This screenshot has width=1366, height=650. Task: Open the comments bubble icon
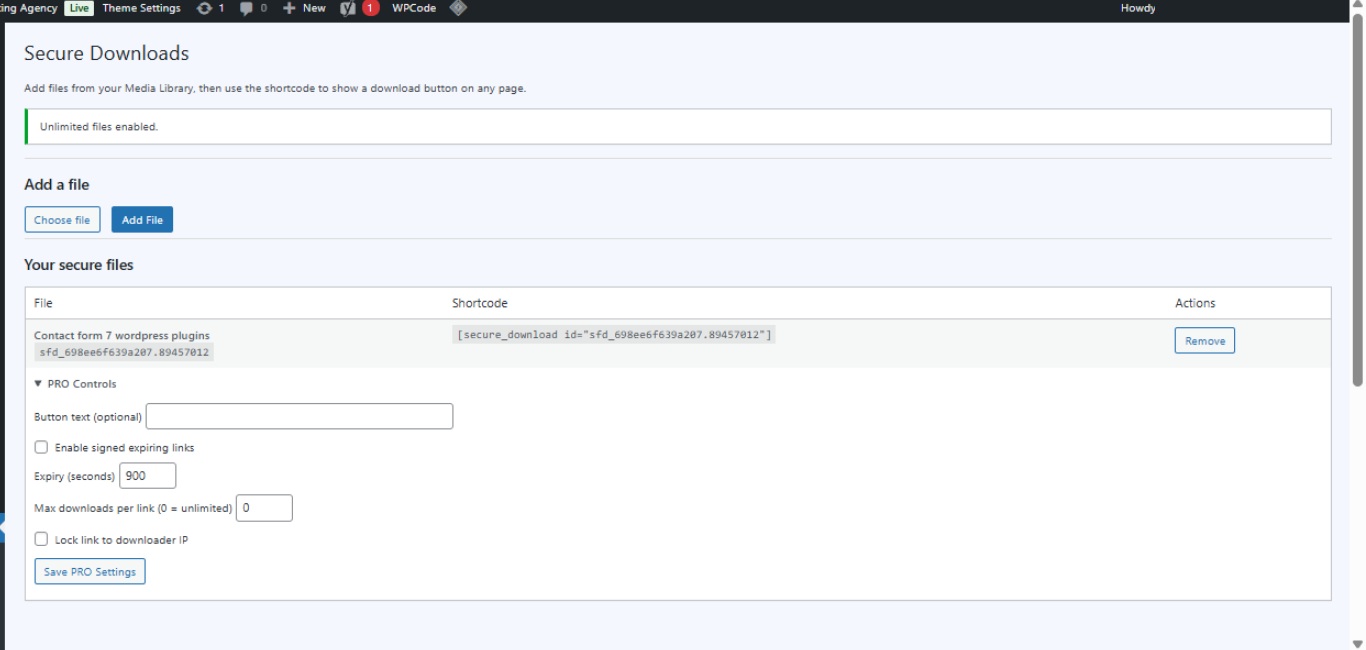(246, 8)
